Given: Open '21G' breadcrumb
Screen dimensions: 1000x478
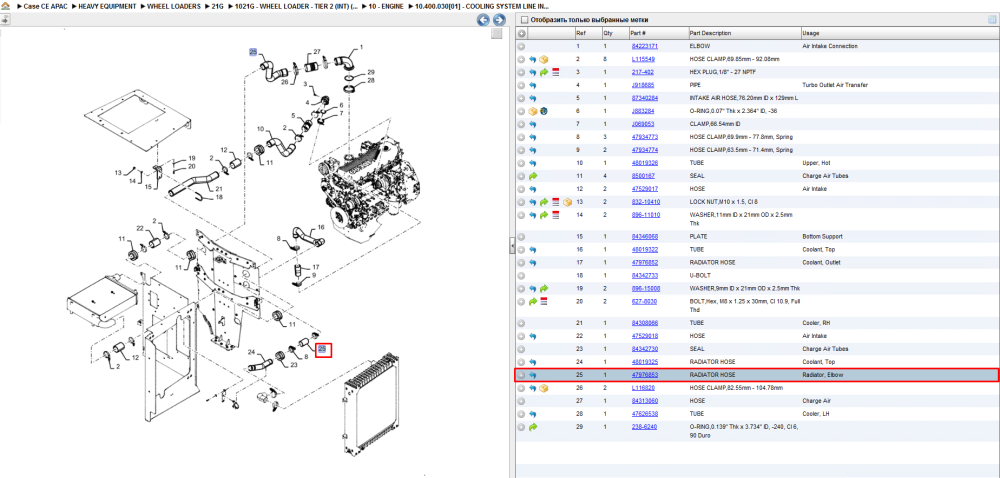Looking at the screenshot, I should [x=217, y=6].
